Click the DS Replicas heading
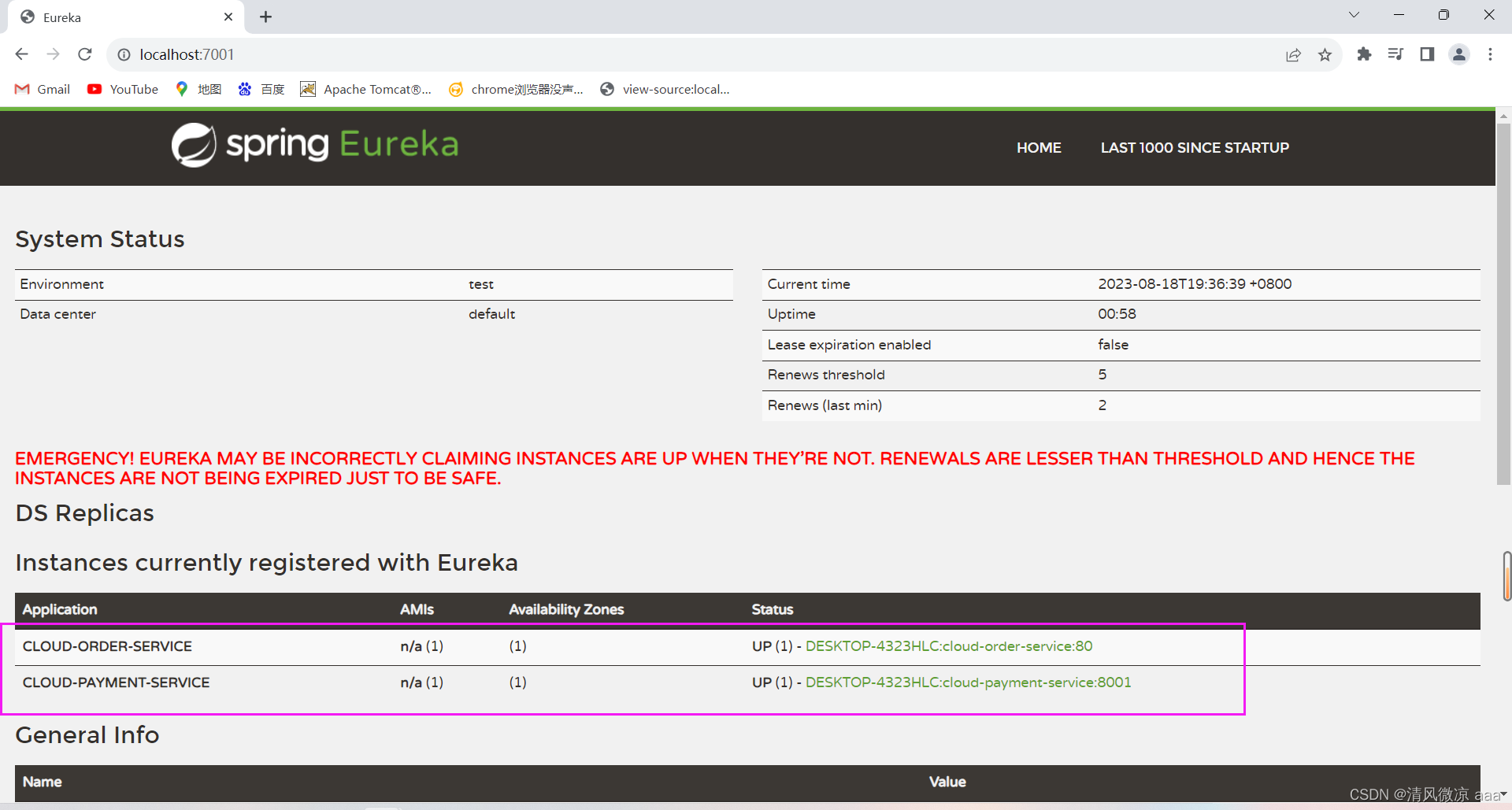Viewport: 1512px width, 810px height. [x=85, y=512]
